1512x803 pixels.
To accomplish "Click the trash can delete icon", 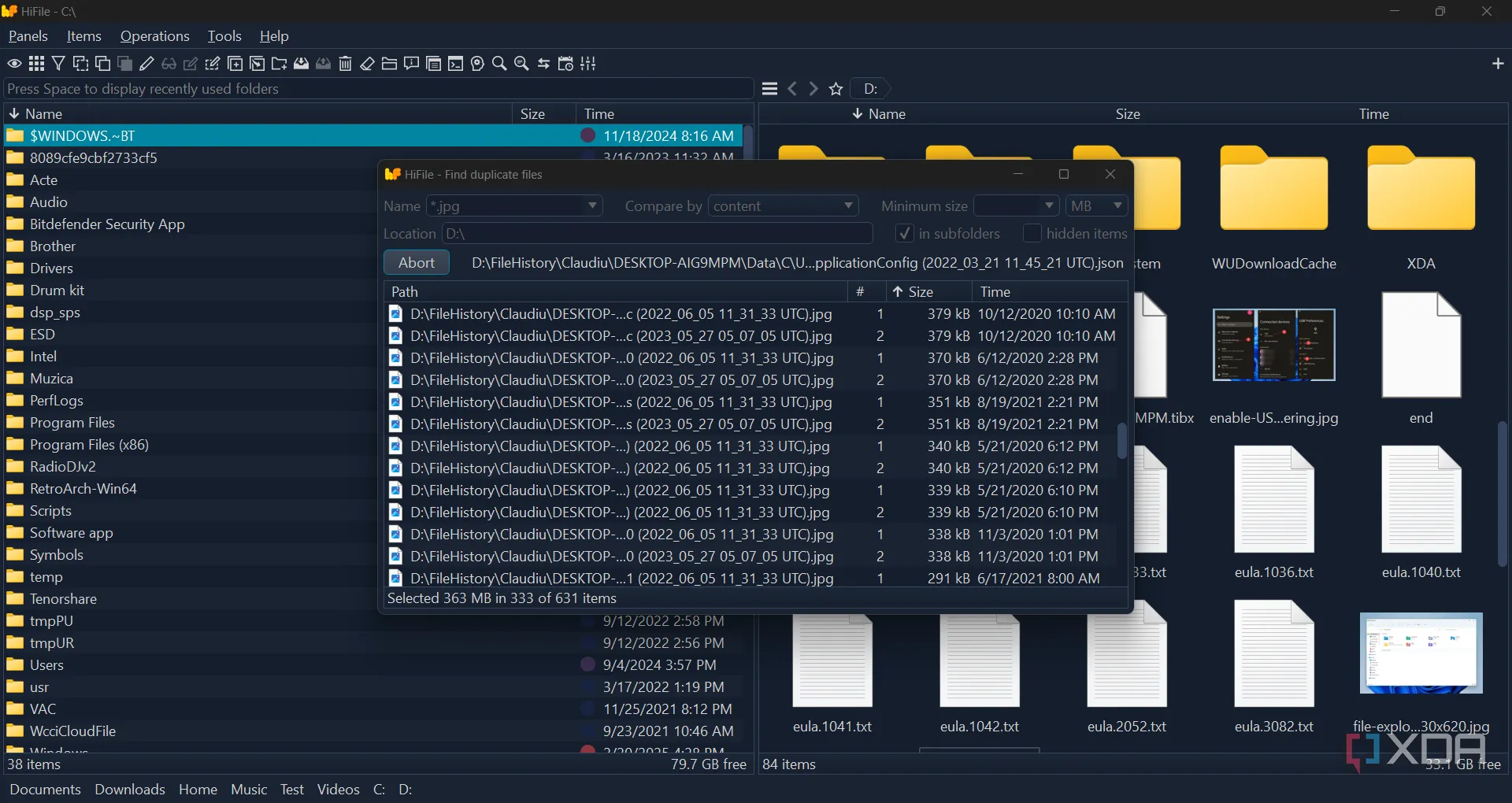I will pos(345,64).
